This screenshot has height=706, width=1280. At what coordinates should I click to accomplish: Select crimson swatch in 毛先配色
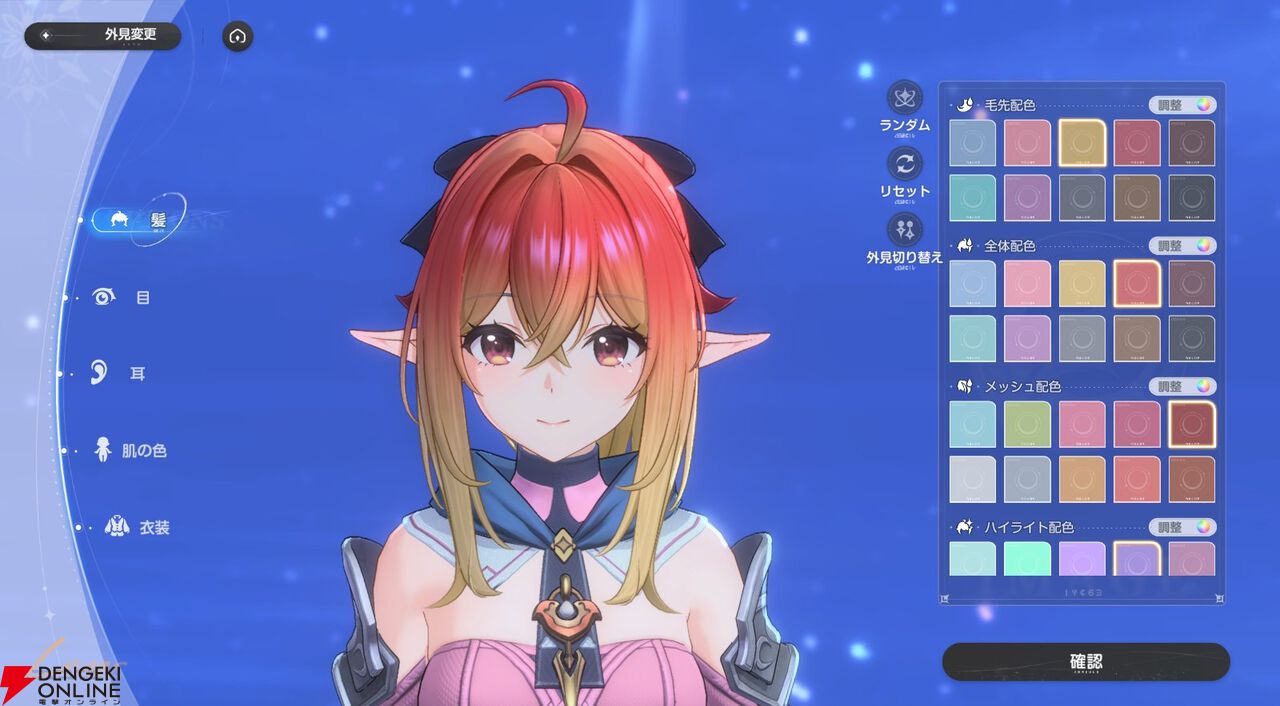1137,143
